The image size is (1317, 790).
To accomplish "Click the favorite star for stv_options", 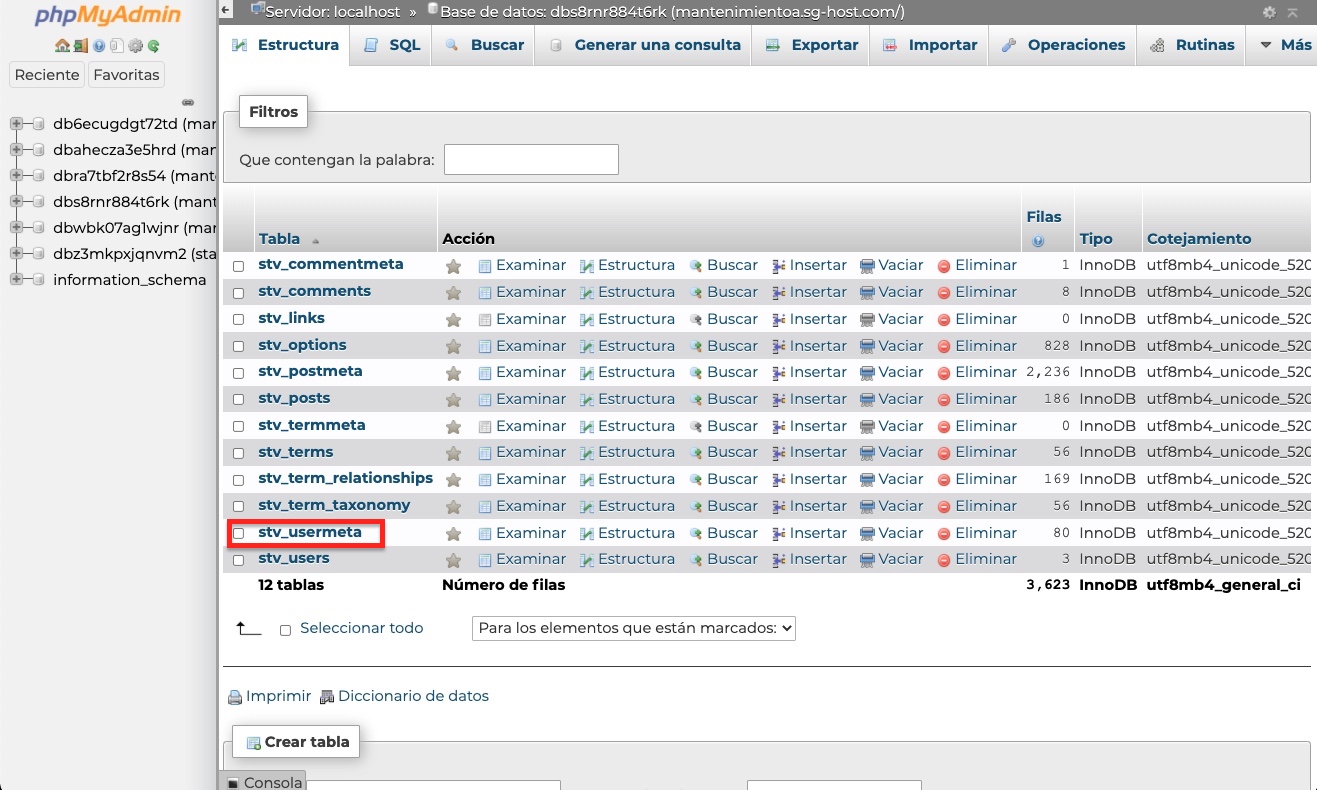I will (453, 346).
